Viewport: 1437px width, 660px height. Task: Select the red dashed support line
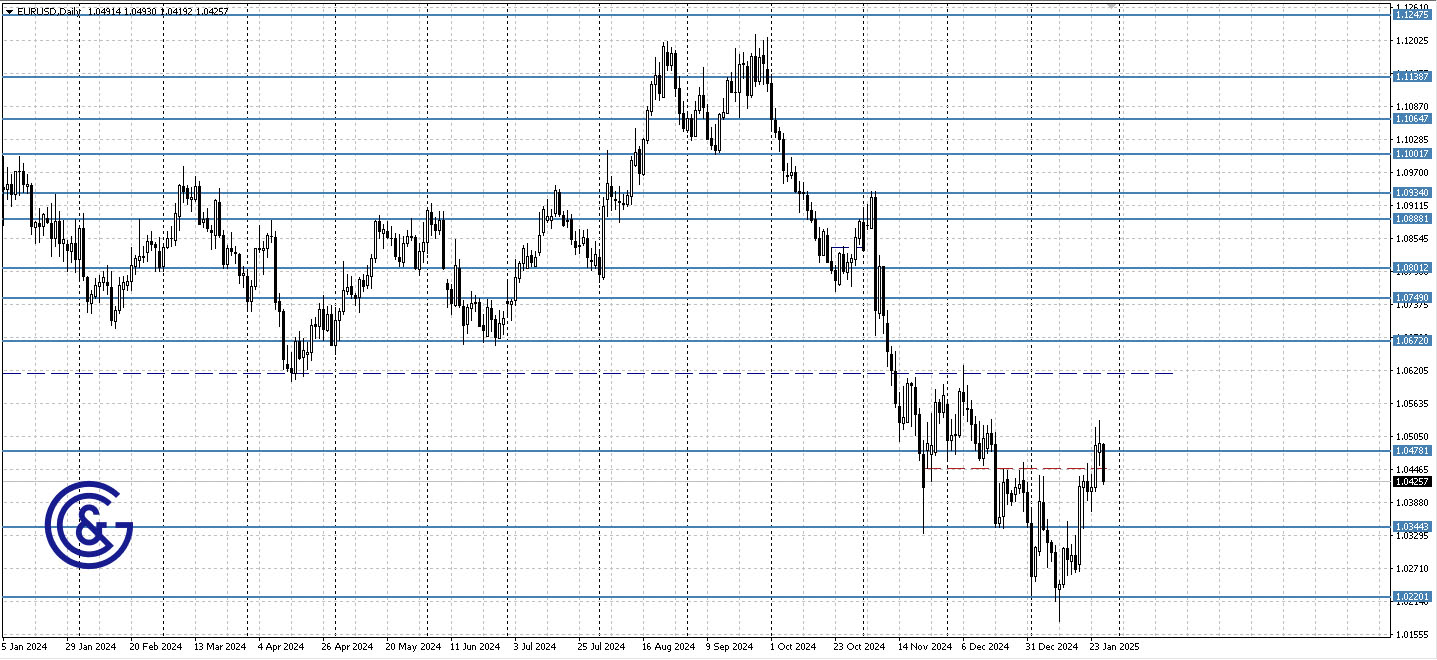click(1000, 468)
